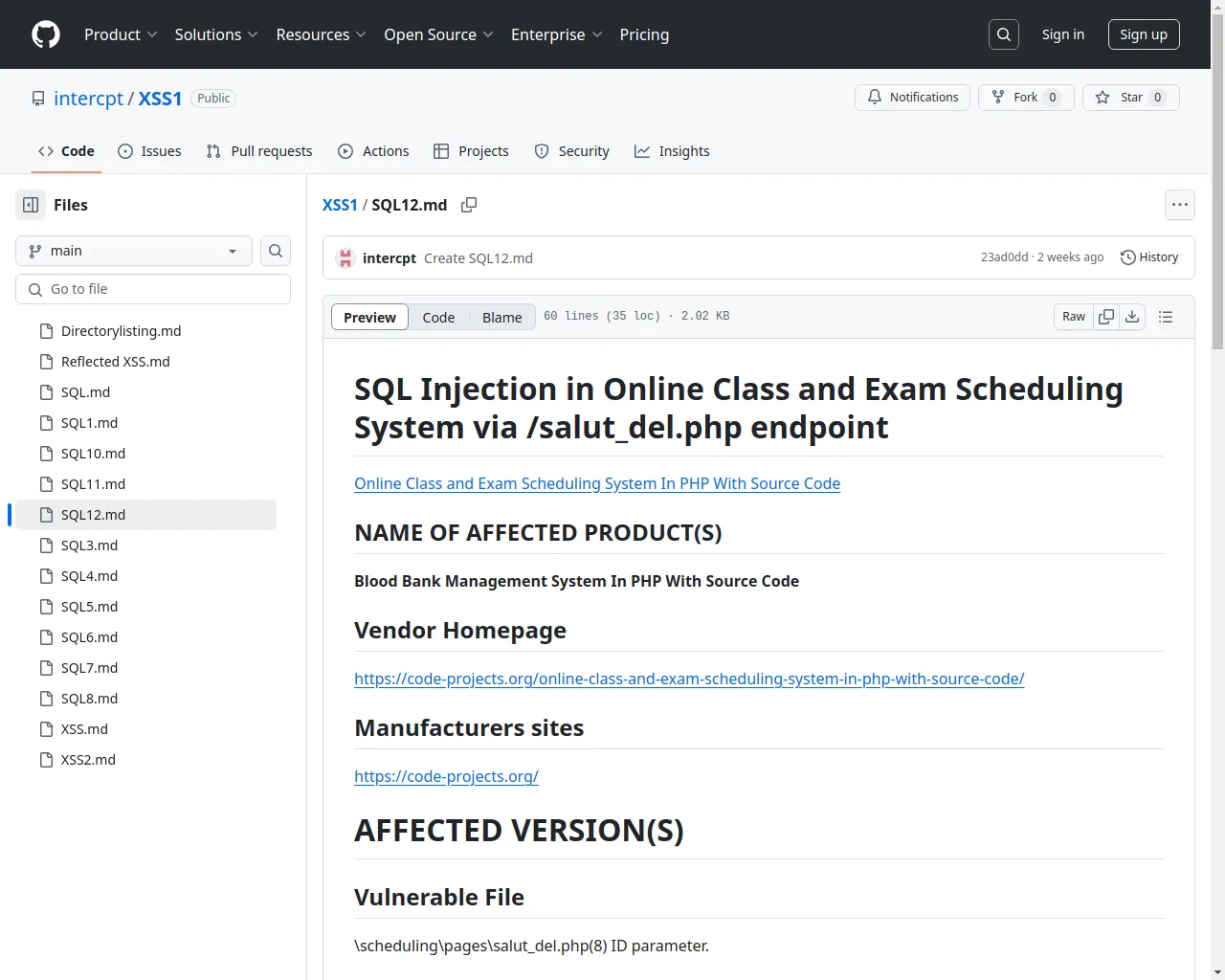Collapse the file tree side panel
This screenshot has width=1225, height=980.
31,205
